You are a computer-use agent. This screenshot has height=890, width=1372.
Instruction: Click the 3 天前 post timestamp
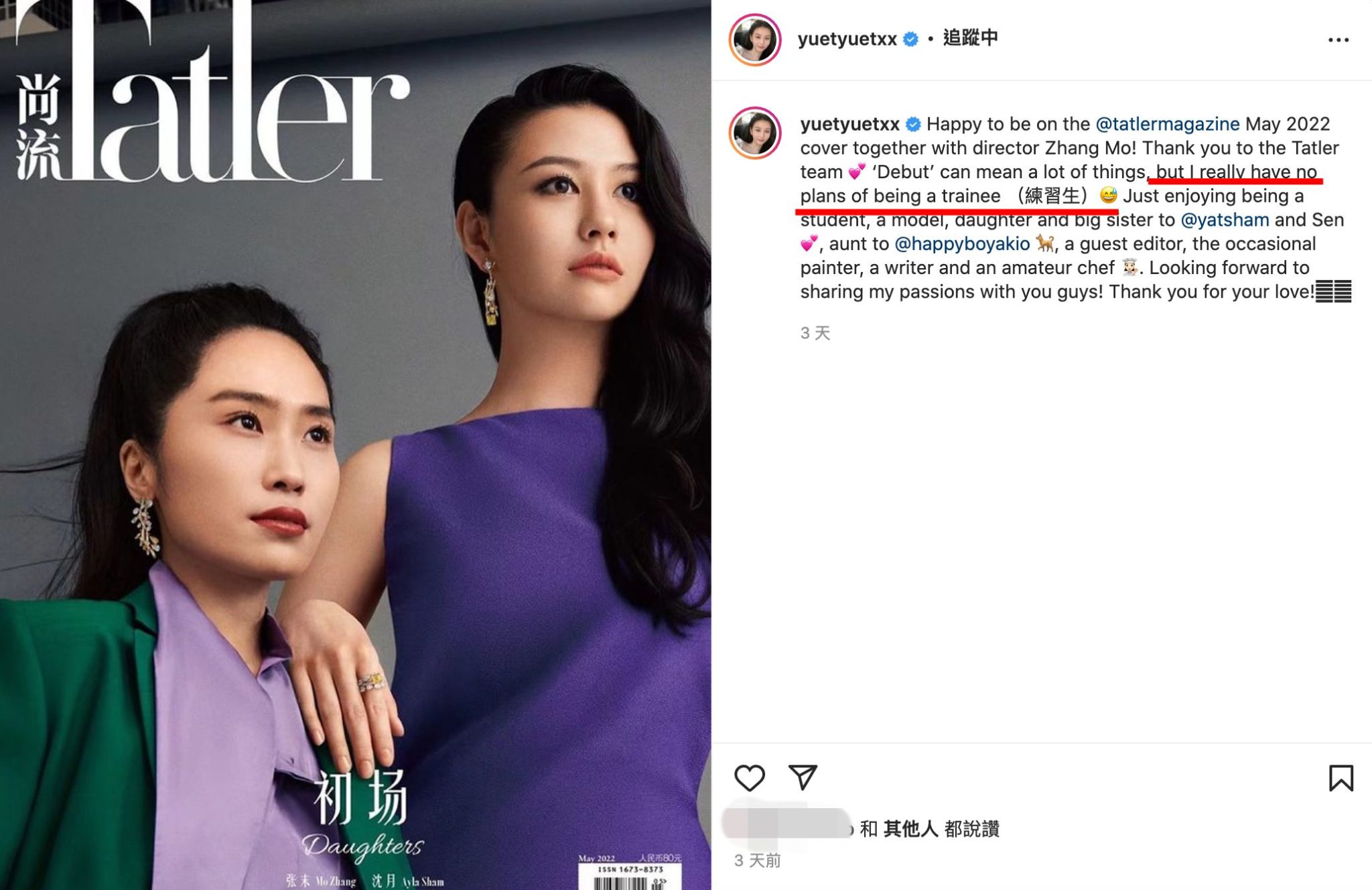[757, 861]
